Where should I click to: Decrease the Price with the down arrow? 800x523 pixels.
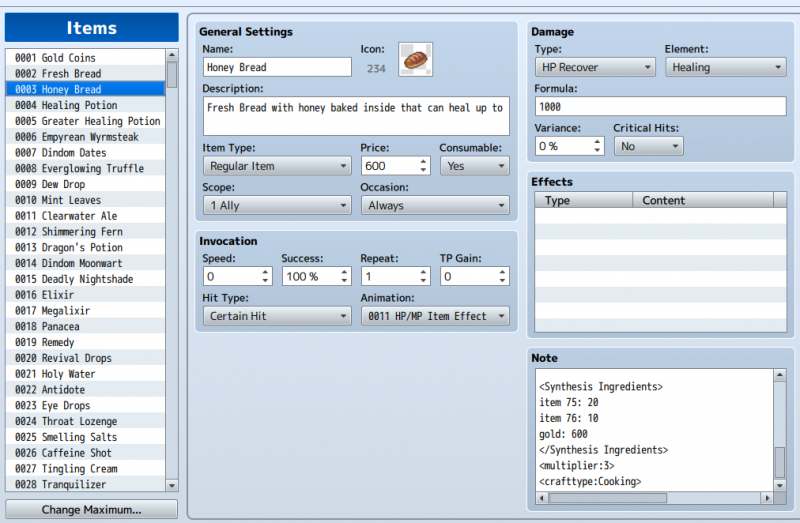[423, 170]
